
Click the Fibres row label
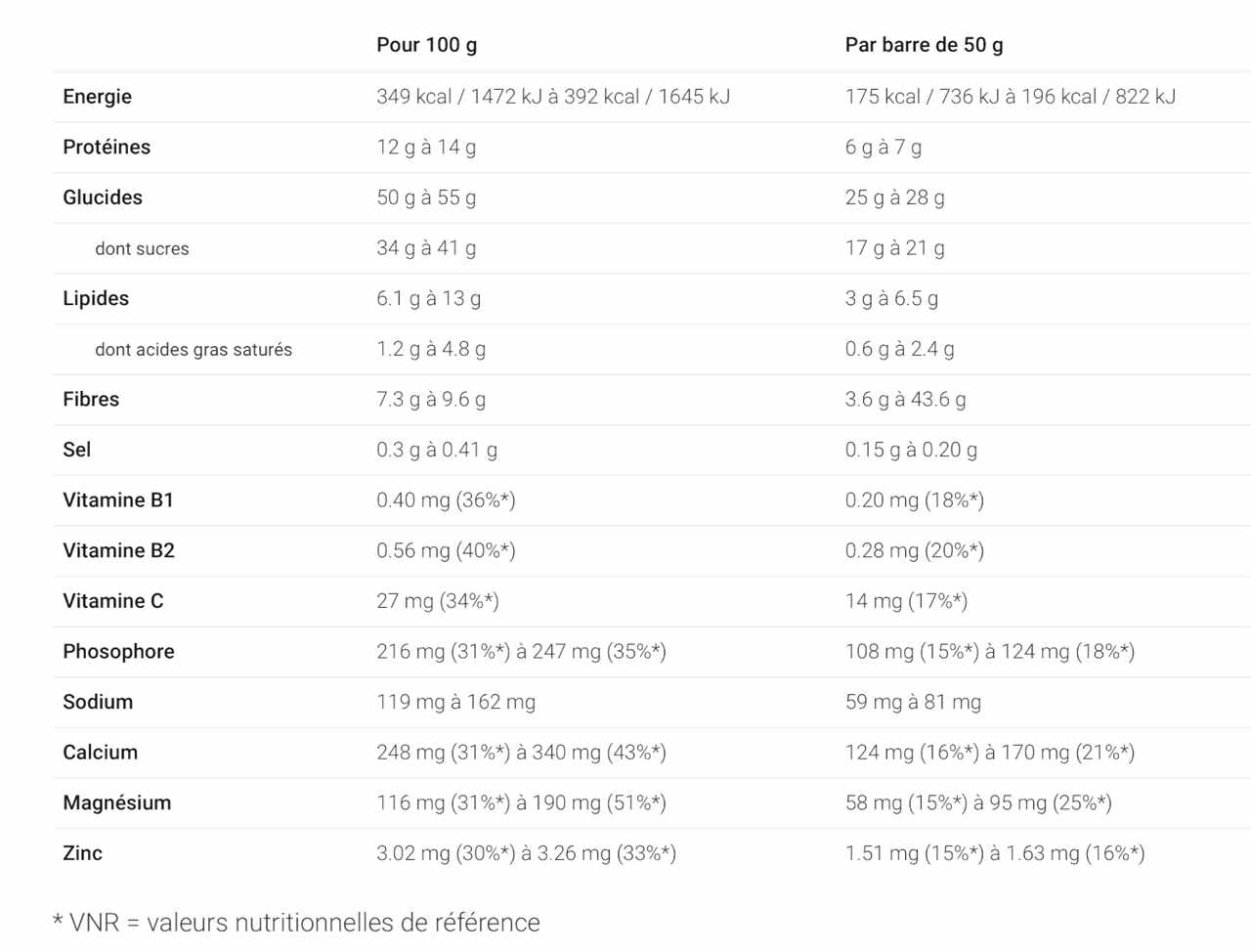pyautogui.click(x=91, y=399)
